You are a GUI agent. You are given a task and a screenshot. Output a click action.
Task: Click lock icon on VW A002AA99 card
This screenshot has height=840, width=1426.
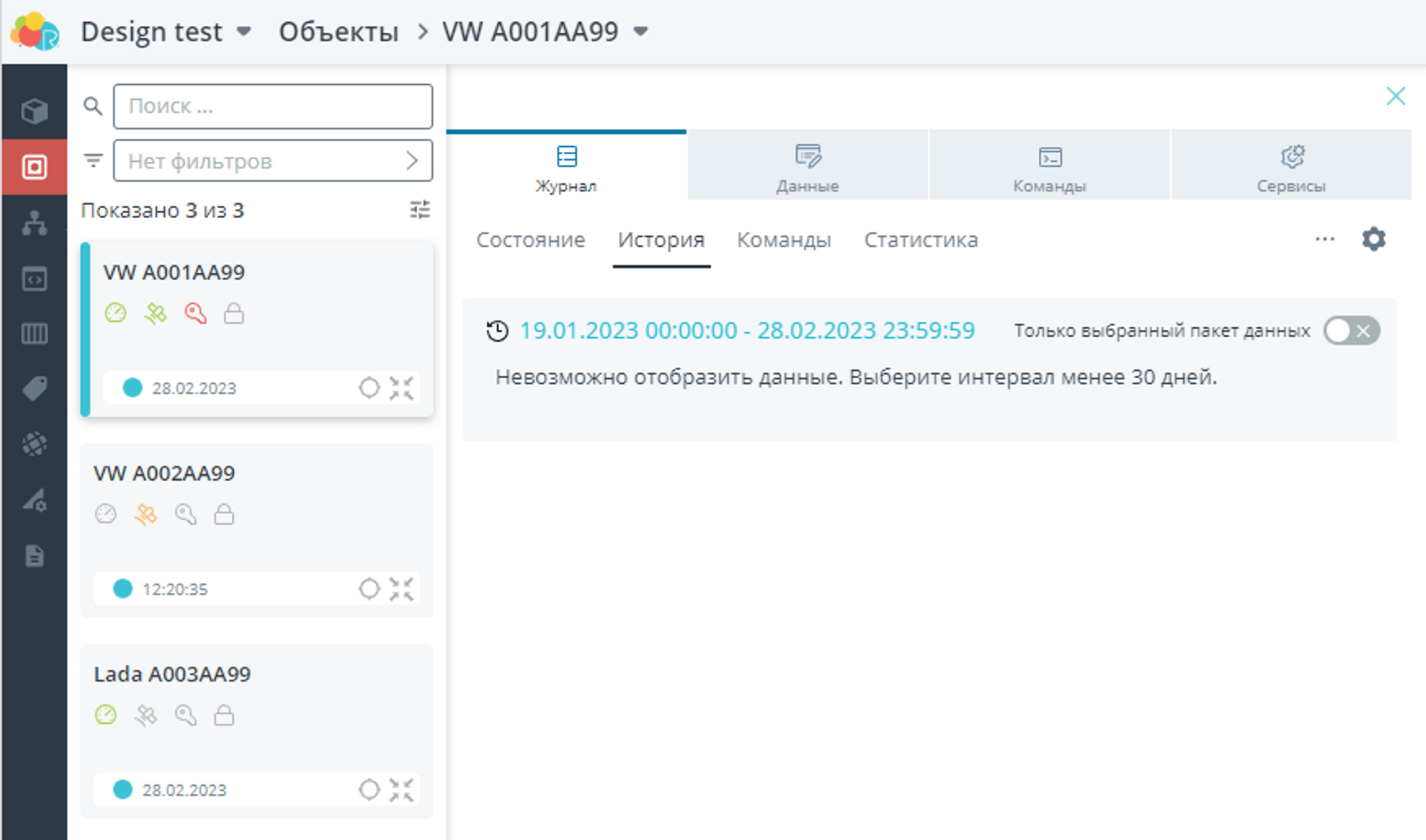point(224,514)
